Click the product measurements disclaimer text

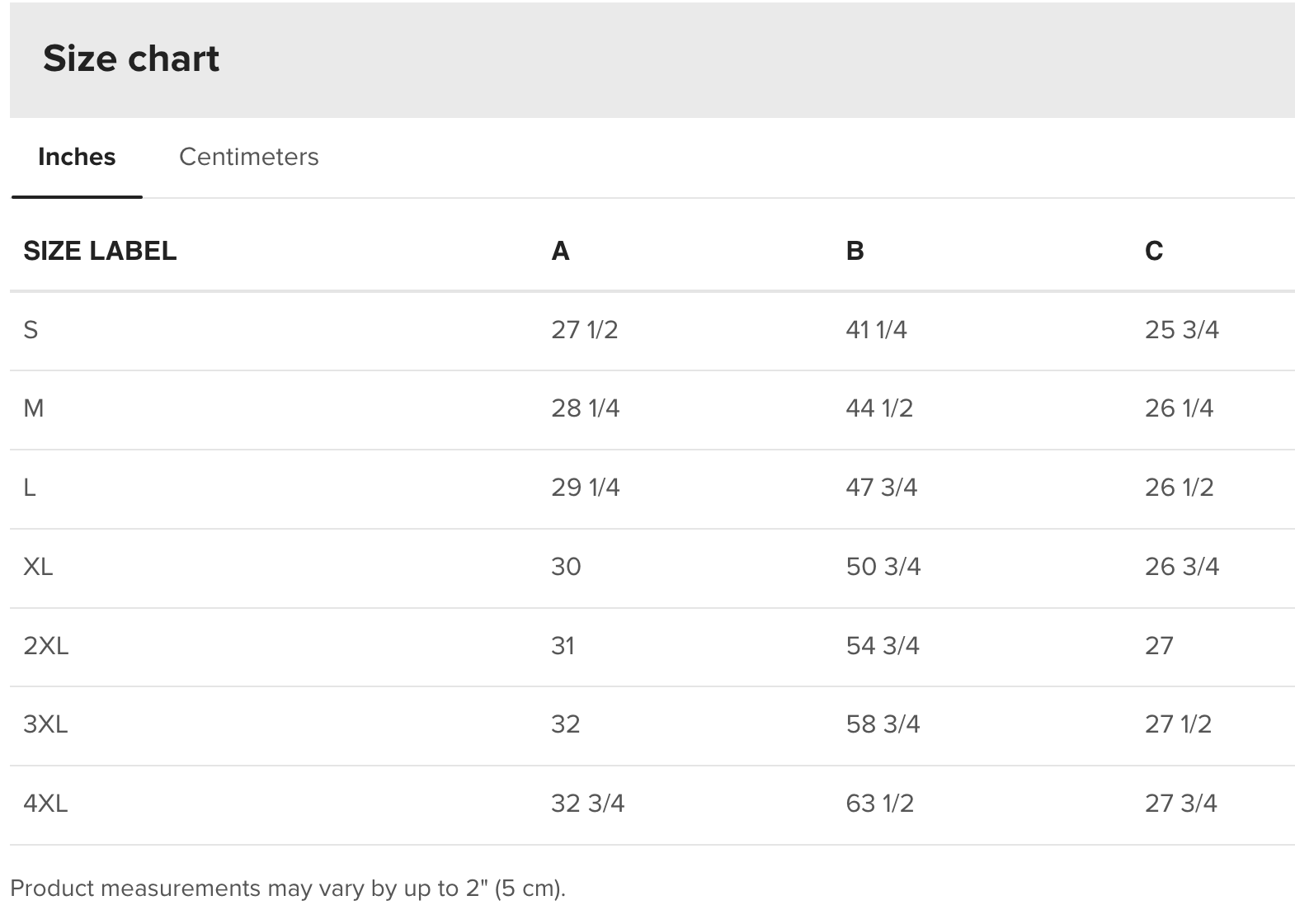[288, 889]
